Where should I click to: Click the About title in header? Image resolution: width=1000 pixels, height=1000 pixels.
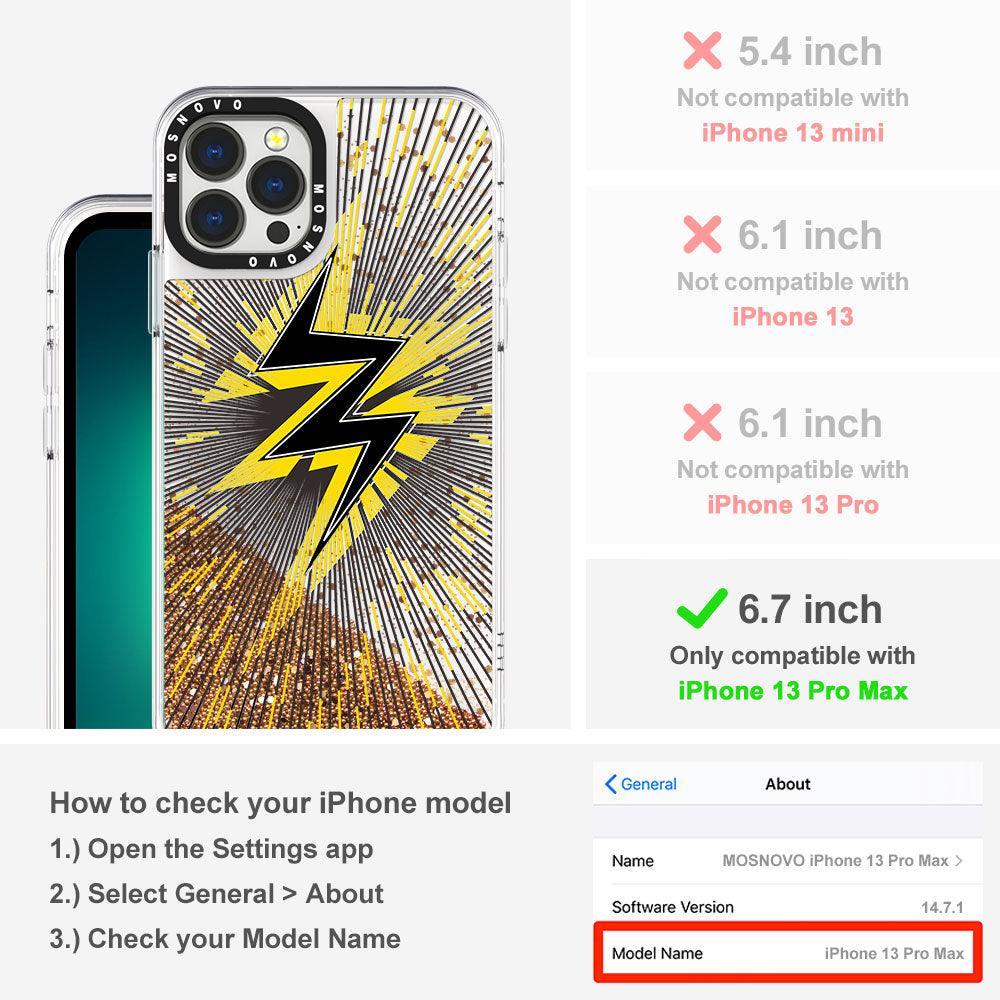click(x=788, y=784)
